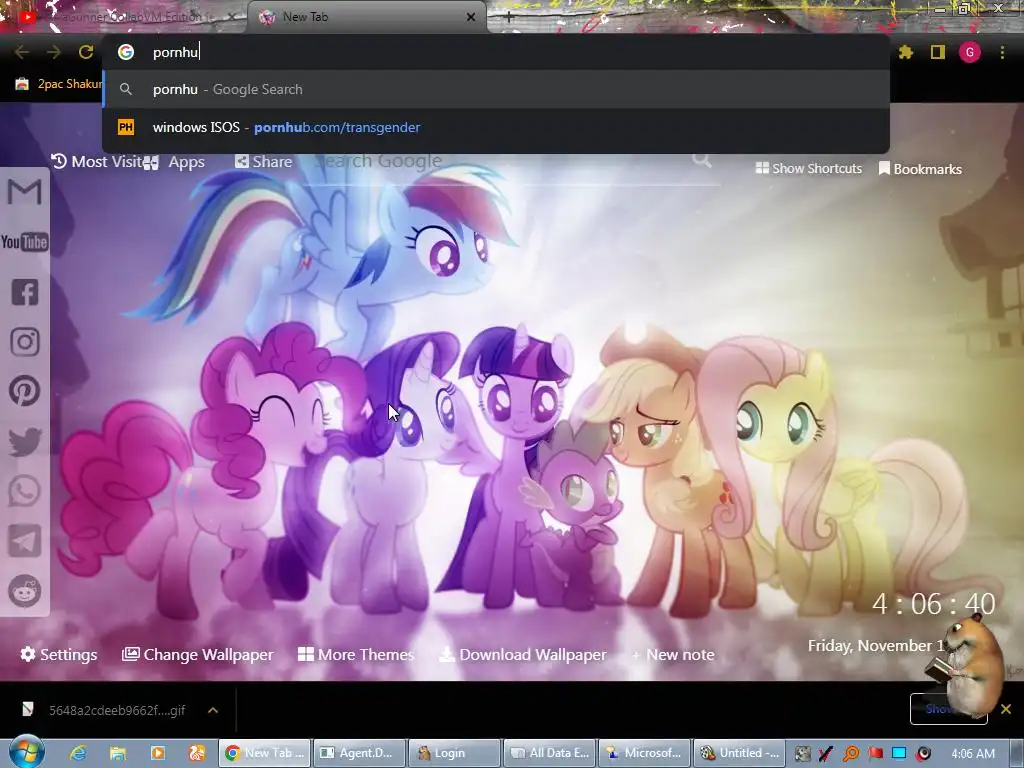Select the New Tab browser tab
1024x768 pixels.
(x=367, y=17)
